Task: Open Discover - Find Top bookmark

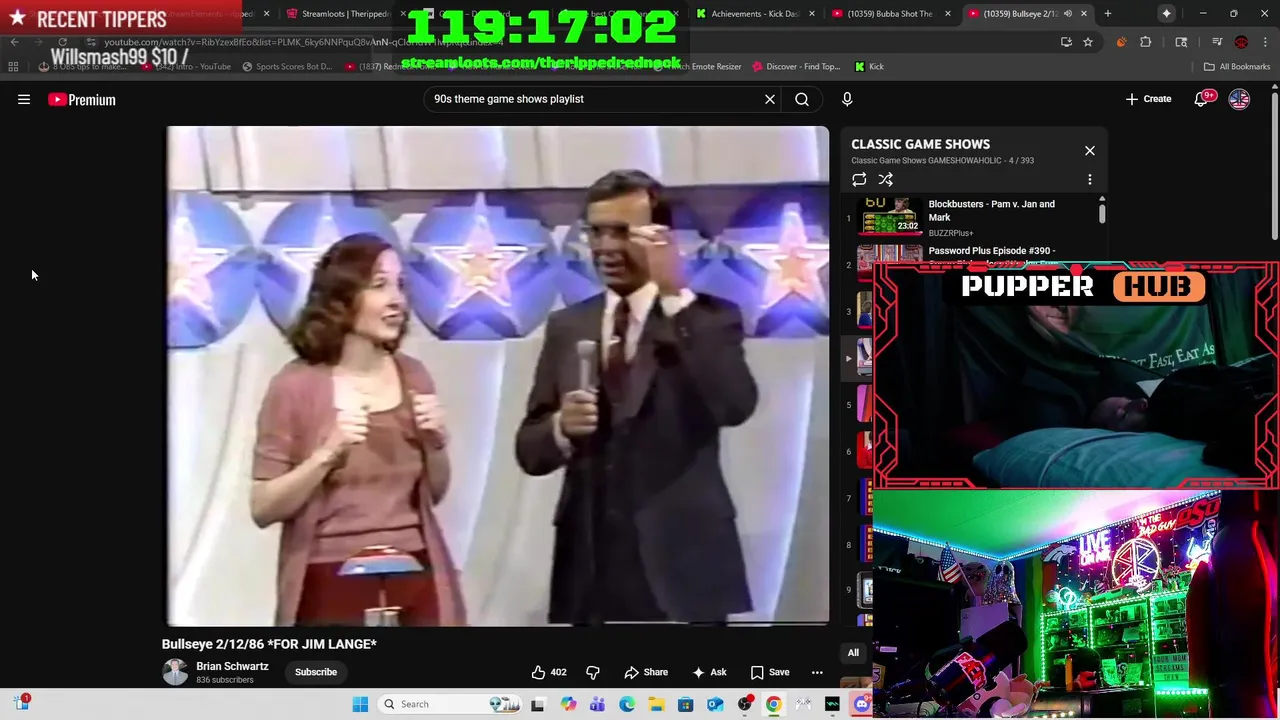Action: tap(796, 67)
